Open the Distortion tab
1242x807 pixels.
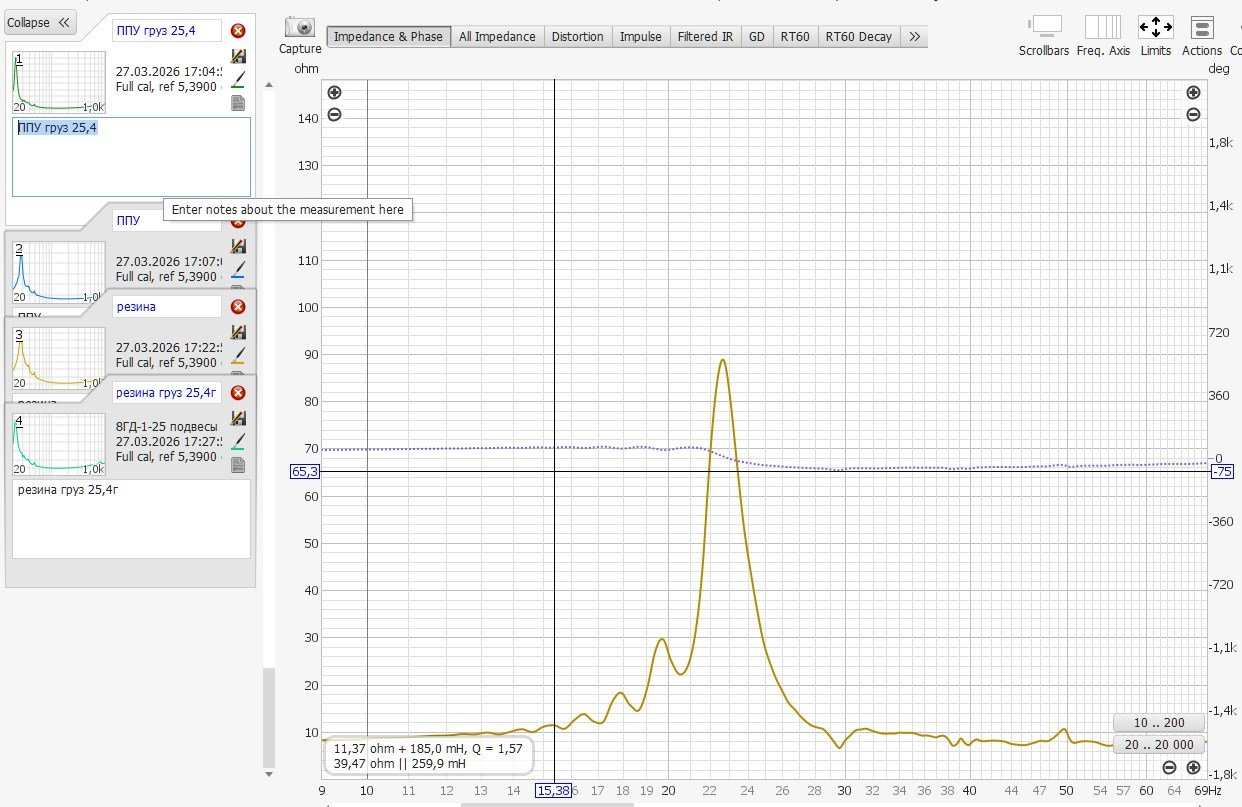[577, 37]
